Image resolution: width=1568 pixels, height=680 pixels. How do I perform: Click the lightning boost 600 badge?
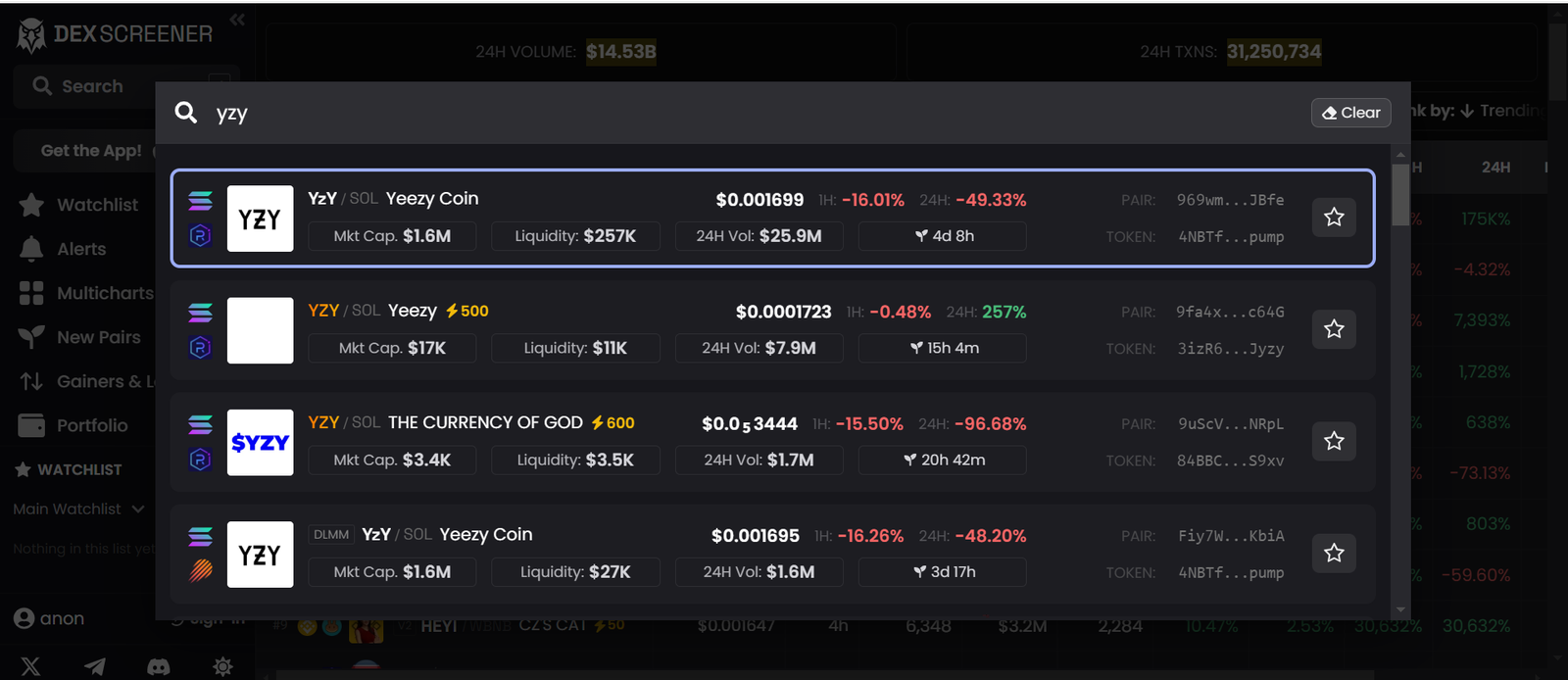click(612, 422)
